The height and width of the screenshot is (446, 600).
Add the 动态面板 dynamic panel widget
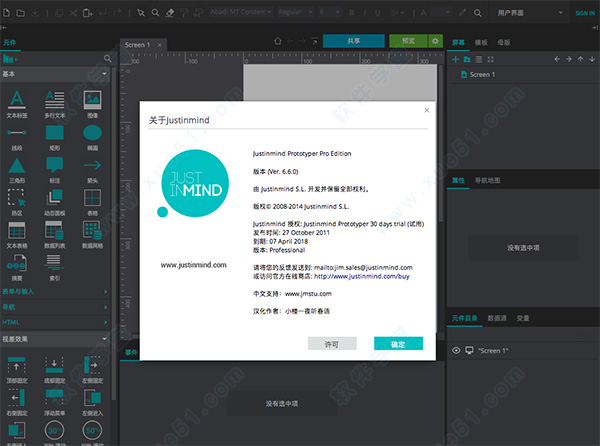coord(55,203)
